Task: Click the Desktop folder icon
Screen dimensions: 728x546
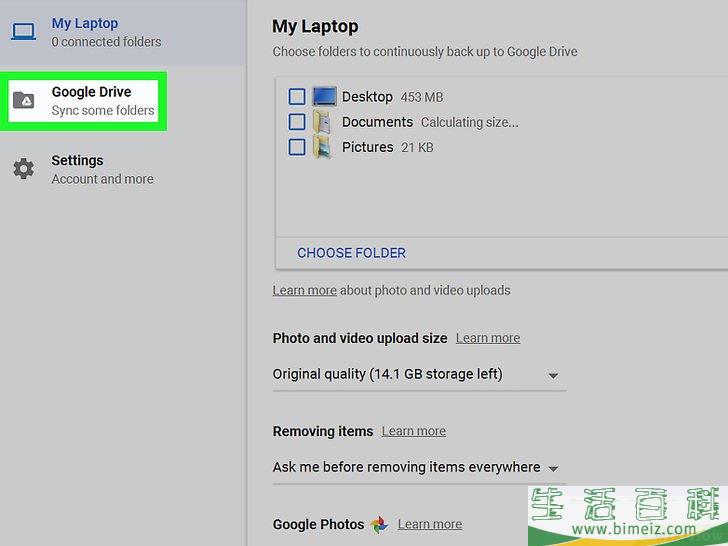Action: click(324, 97)
